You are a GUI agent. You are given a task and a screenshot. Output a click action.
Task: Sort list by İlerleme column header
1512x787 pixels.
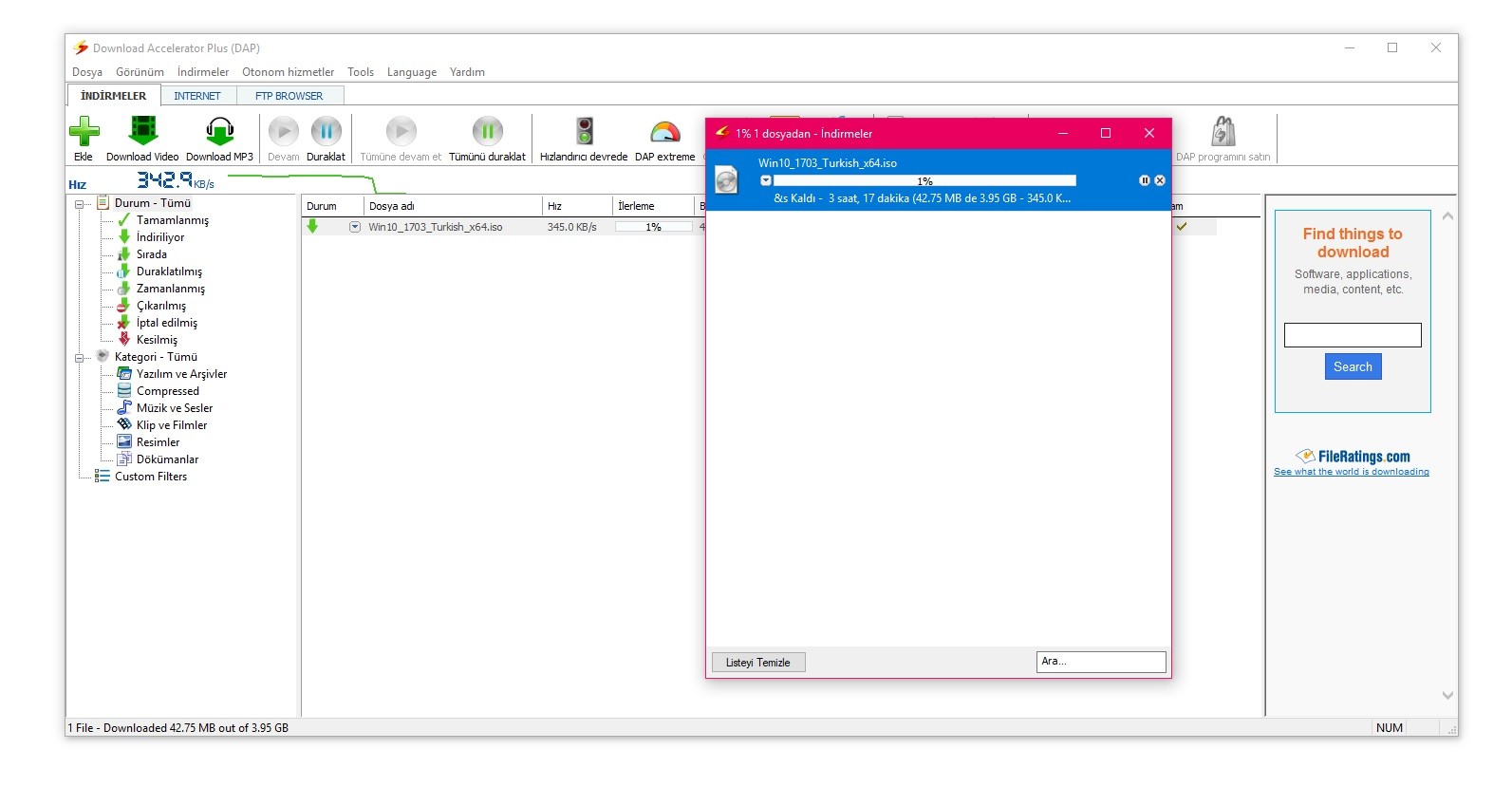click(653, 206)
